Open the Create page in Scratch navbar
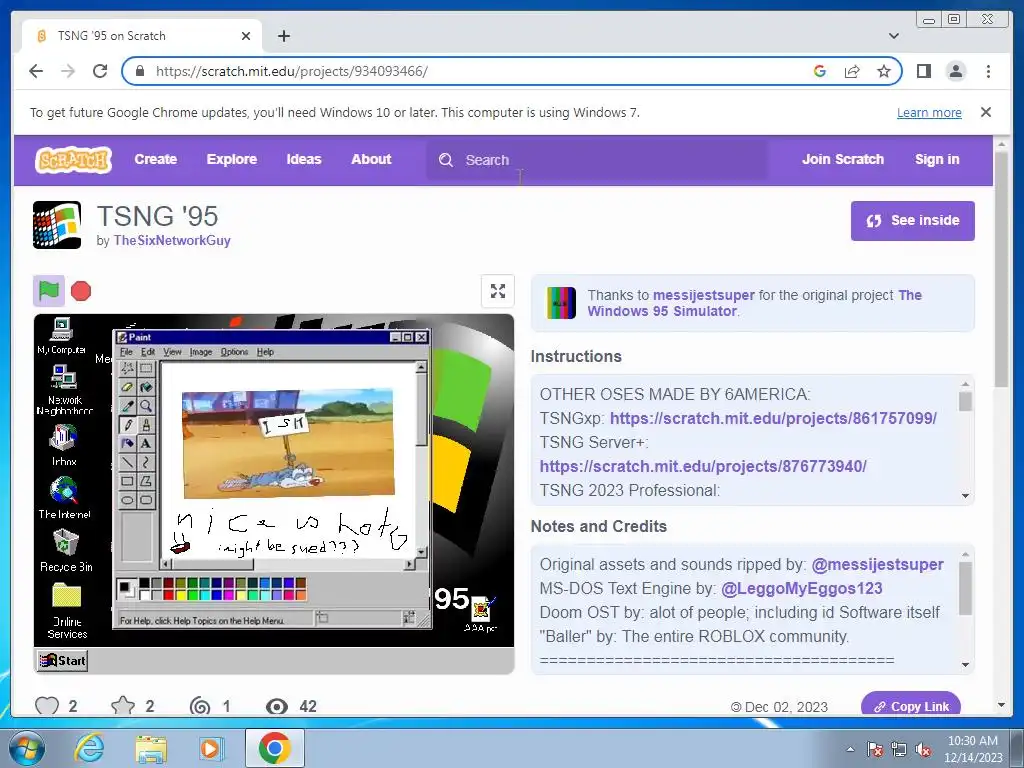This screenshot has width=1024, height=768. click(155, 159)
